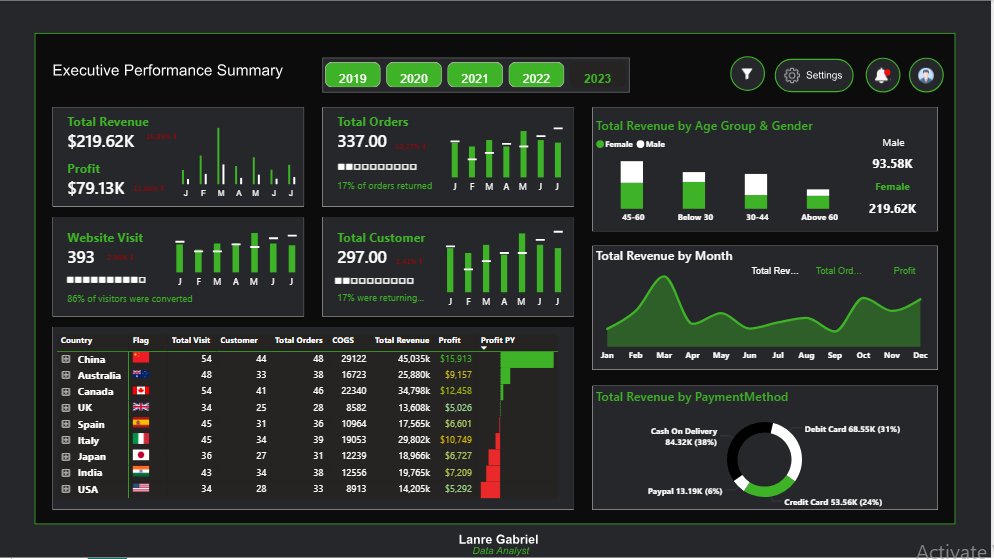Select the Total Rev... chart legend item
Viewport: 994px width, 559px height.
pos(775,271)
